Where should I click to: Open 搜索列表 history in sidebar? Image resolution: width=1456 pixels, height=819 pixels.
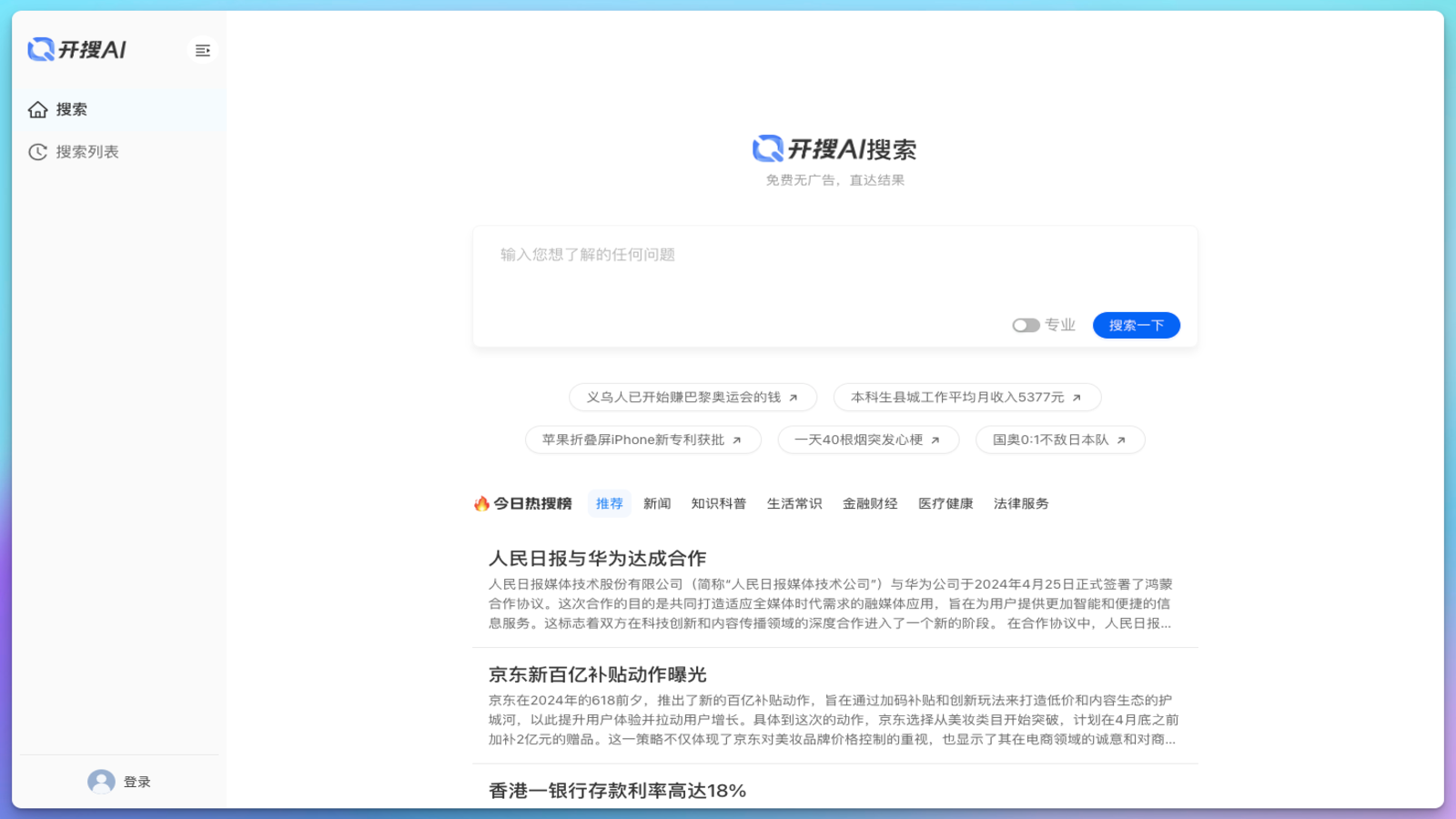coord(119,152)
